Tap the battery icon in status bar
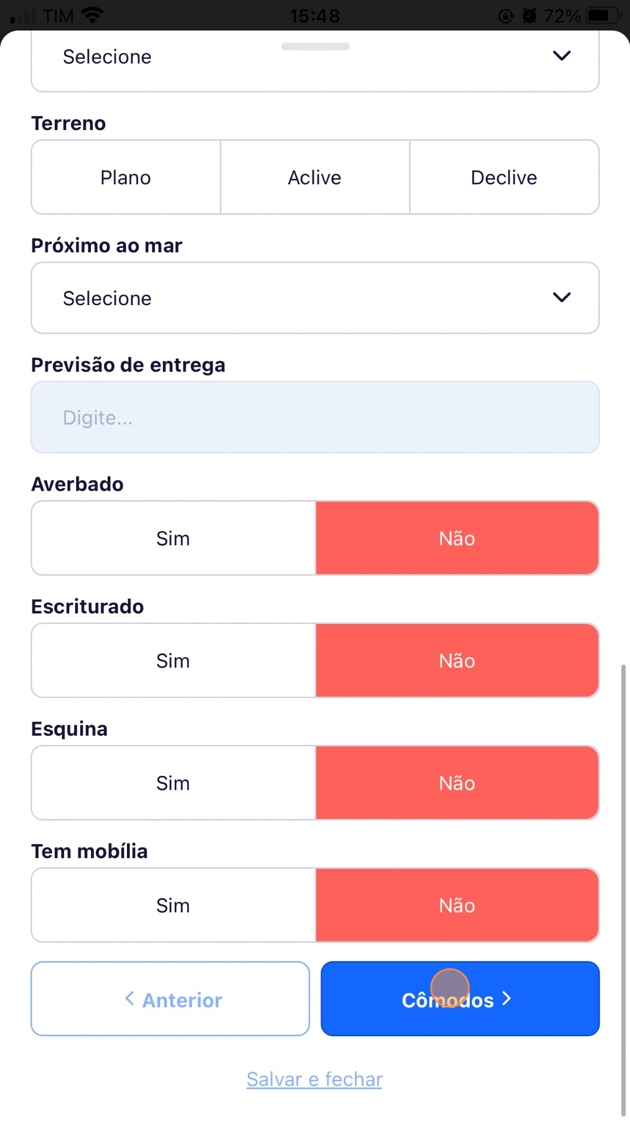The width and height of the screenshot is (630, 1121). [x=602, y=16]
